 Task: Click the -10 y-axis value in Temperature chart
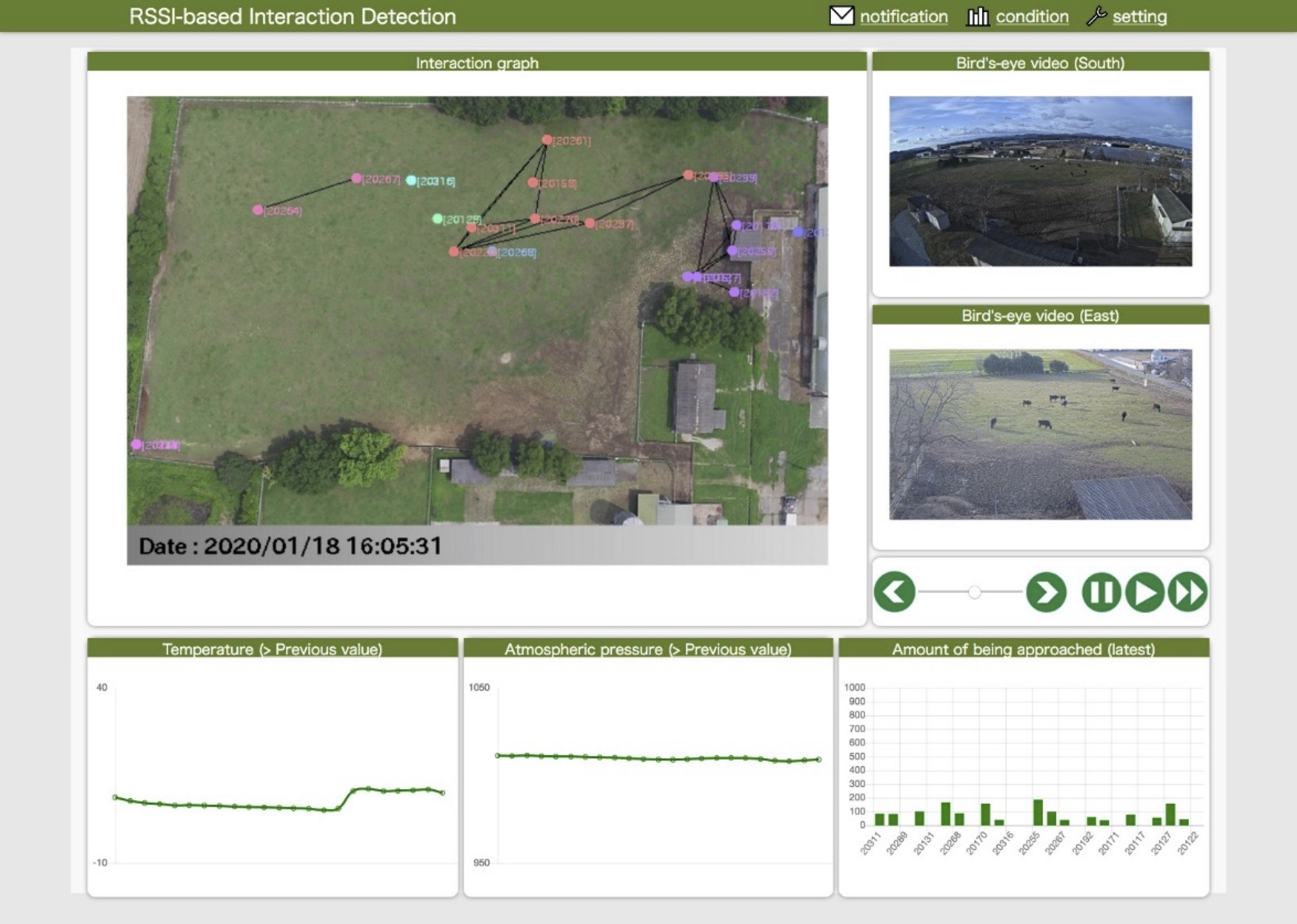[x=100, y=863]
